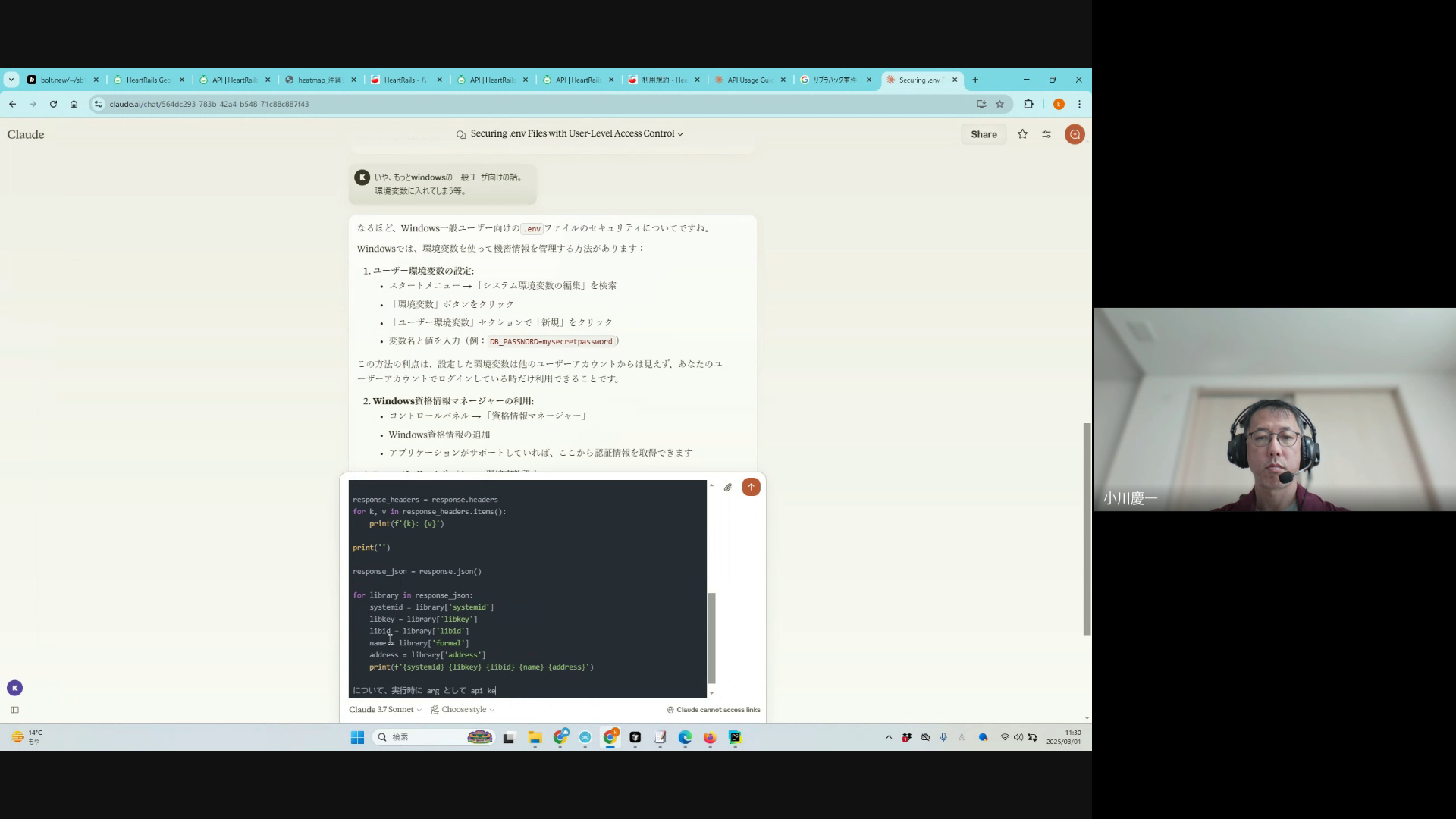Click the Claude logo link

26,134
